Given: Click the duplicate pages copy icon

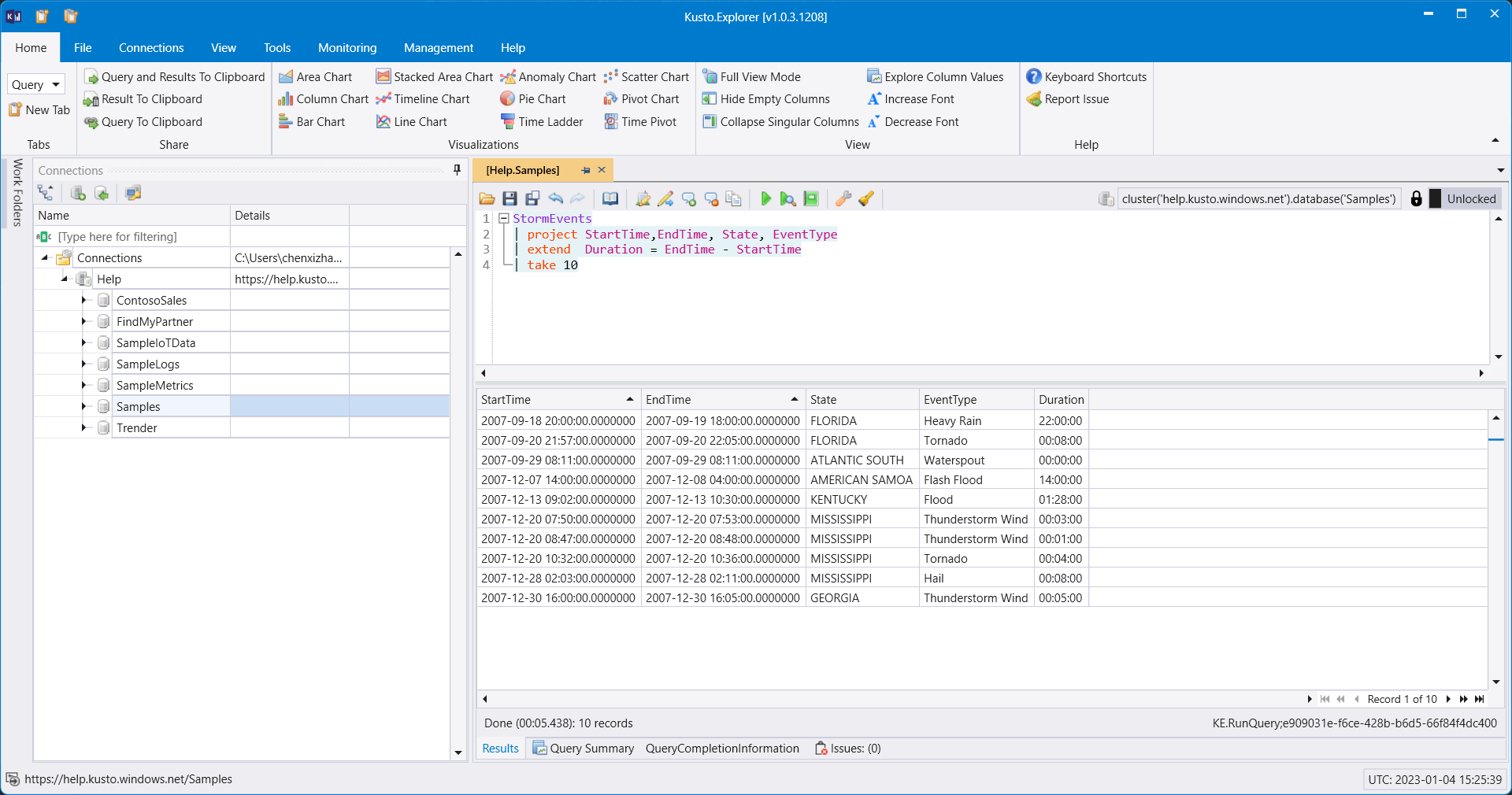Looking at the screenshot, I should pos(733,199).
